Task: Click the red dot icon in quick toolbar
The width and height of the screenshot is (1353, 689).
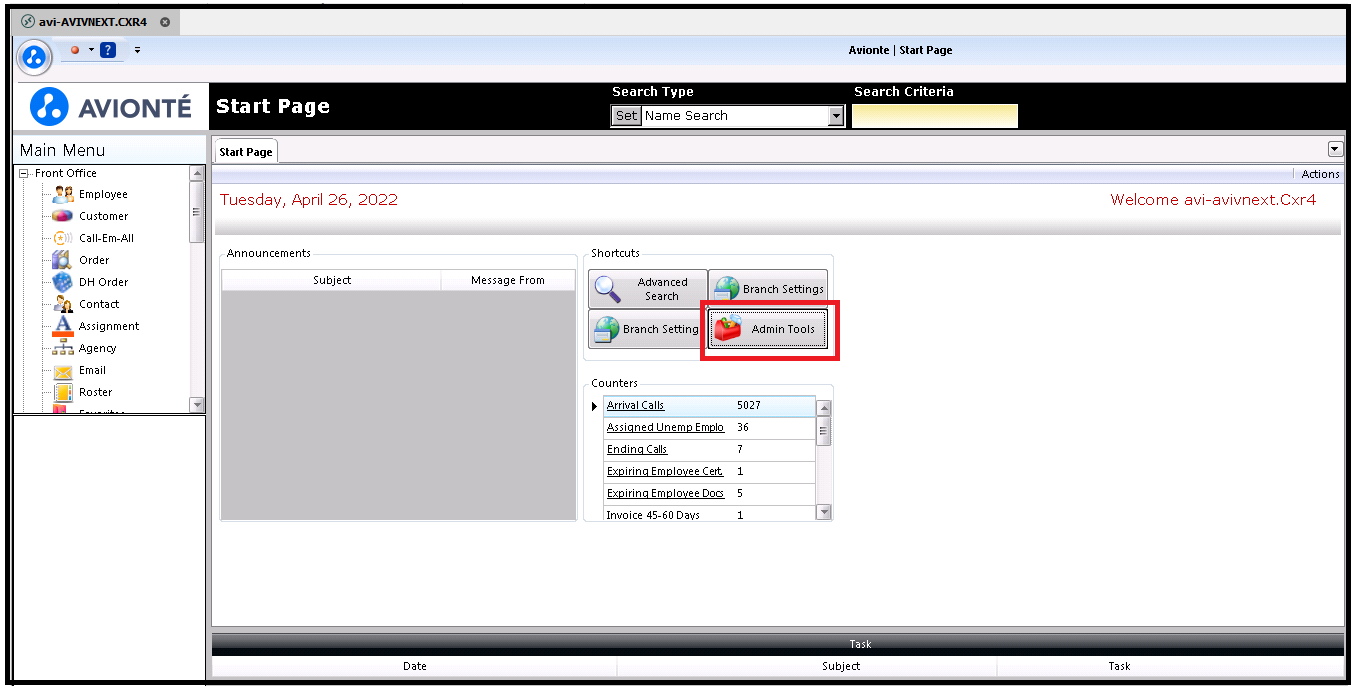Action: point(75,50)
